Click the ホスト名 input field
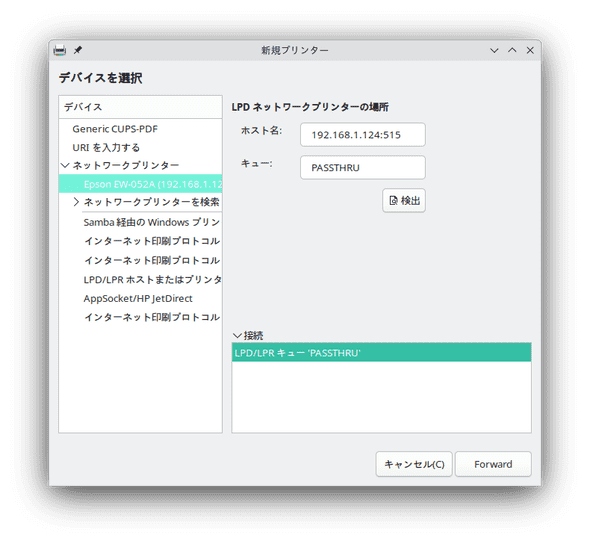 tap(363, 135)
